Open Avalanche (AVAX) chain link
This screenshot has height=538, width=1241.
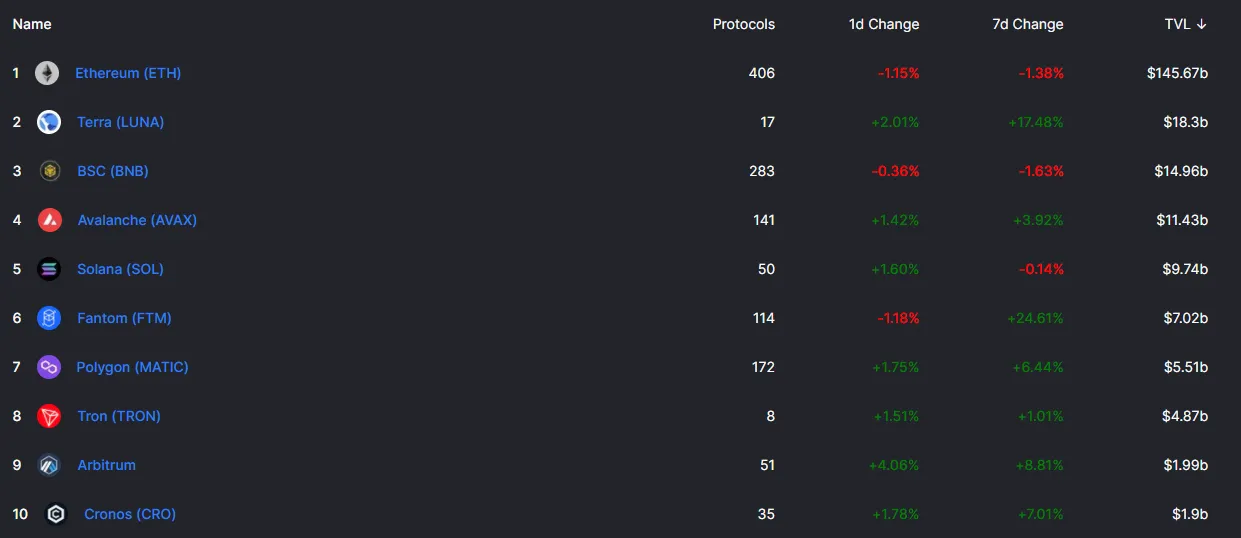pyautogui.click(x=137, y=220)
